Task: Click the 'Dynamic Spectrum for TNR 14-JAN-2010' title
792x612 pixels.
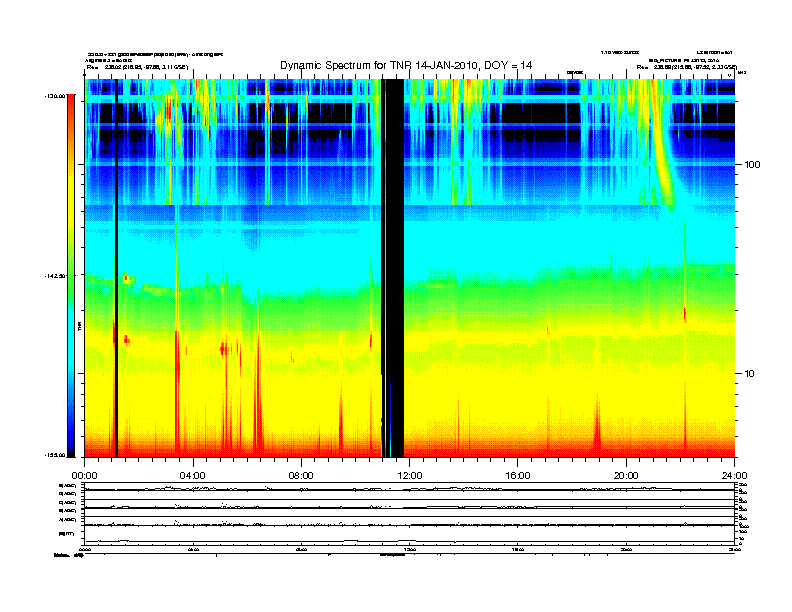Action: [x=406, y=65]
